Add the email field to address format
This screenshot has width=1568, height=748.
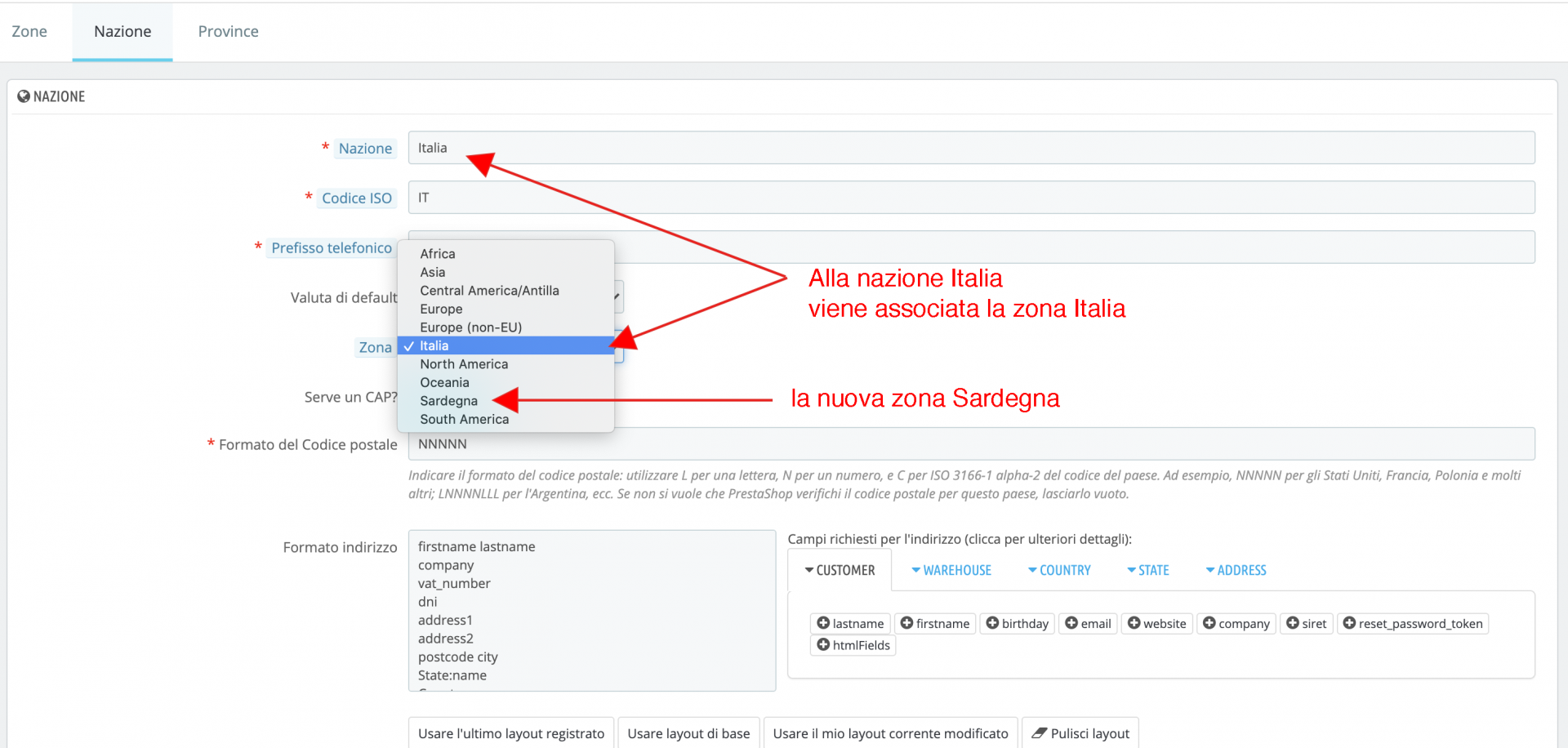[1088, 624]
